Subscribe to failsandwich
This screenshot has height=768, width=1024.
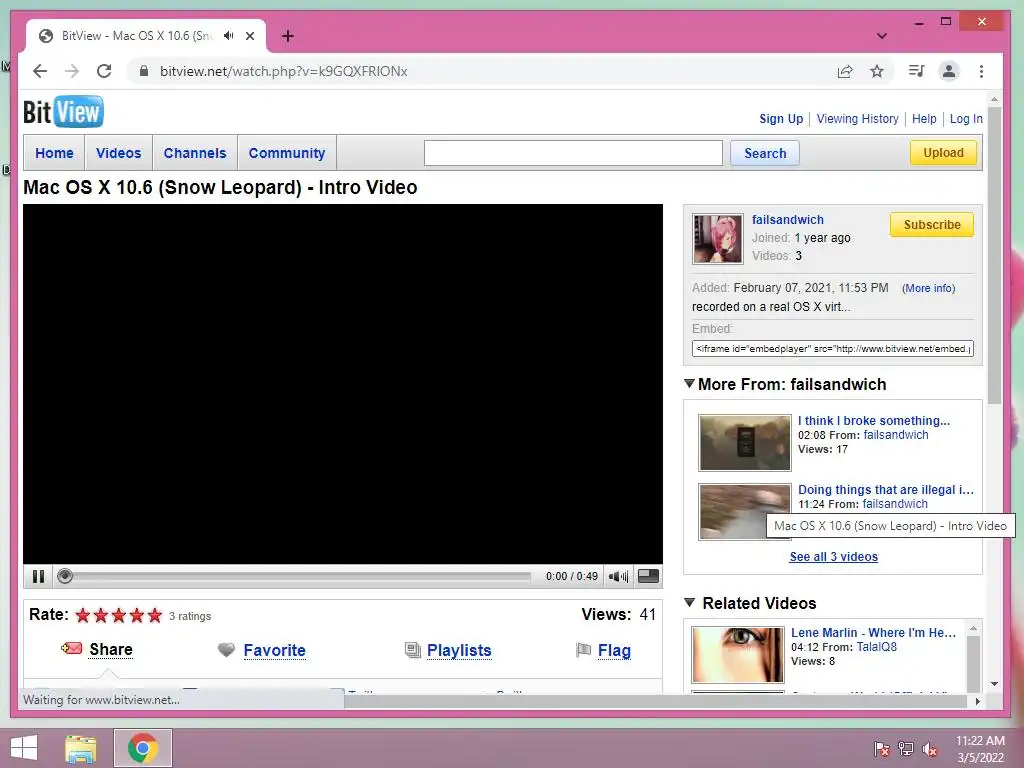pyautogui.click(x=932, y=224)
